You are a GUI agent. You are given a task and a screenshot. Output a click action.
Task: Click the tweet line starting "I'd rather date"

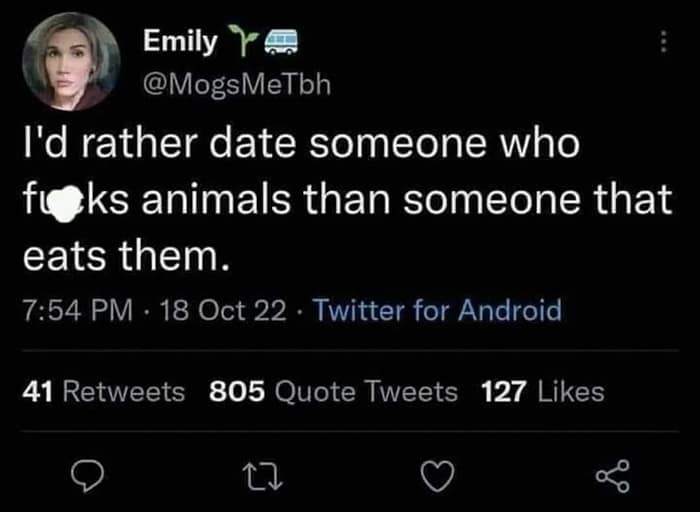click(x=300, y=144)
